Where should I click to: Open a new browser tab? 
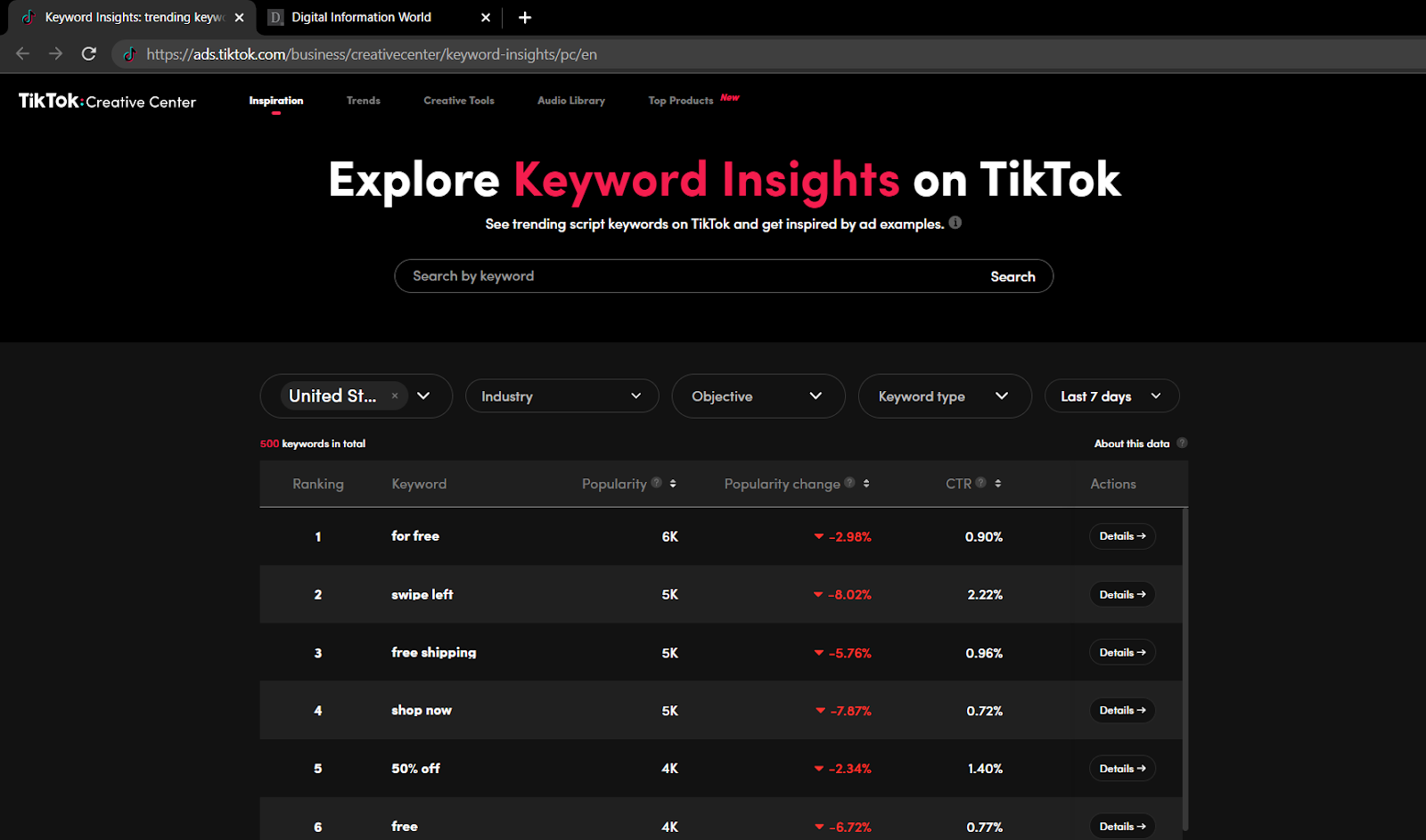pyautogui.click(x=525, y=17)
